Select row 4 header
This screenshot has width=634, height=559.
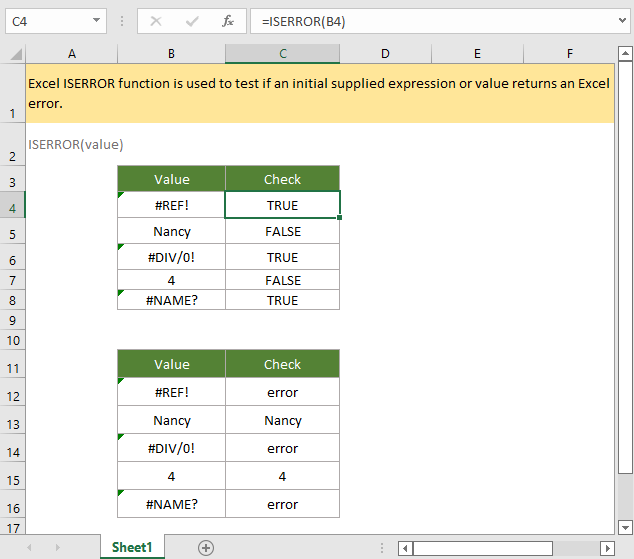coord(12,205)
